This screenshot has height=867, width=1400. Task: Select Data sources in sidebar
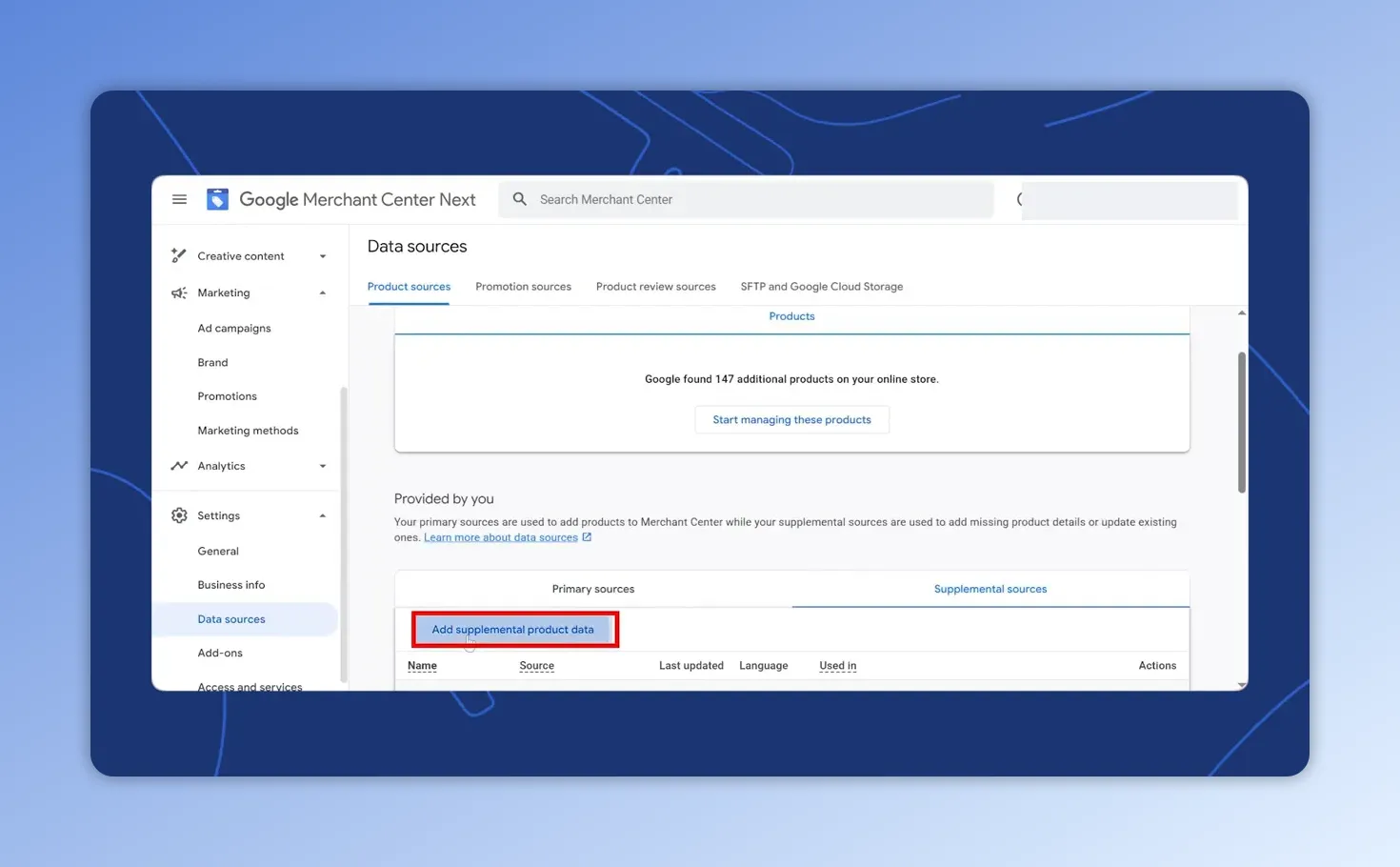point(246,619)
